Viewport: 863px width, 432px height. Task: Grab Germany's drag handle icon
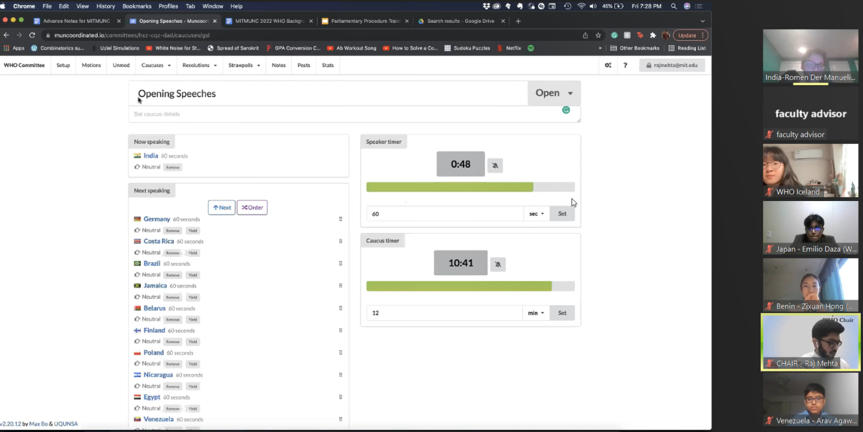click(x=341, y=219)
